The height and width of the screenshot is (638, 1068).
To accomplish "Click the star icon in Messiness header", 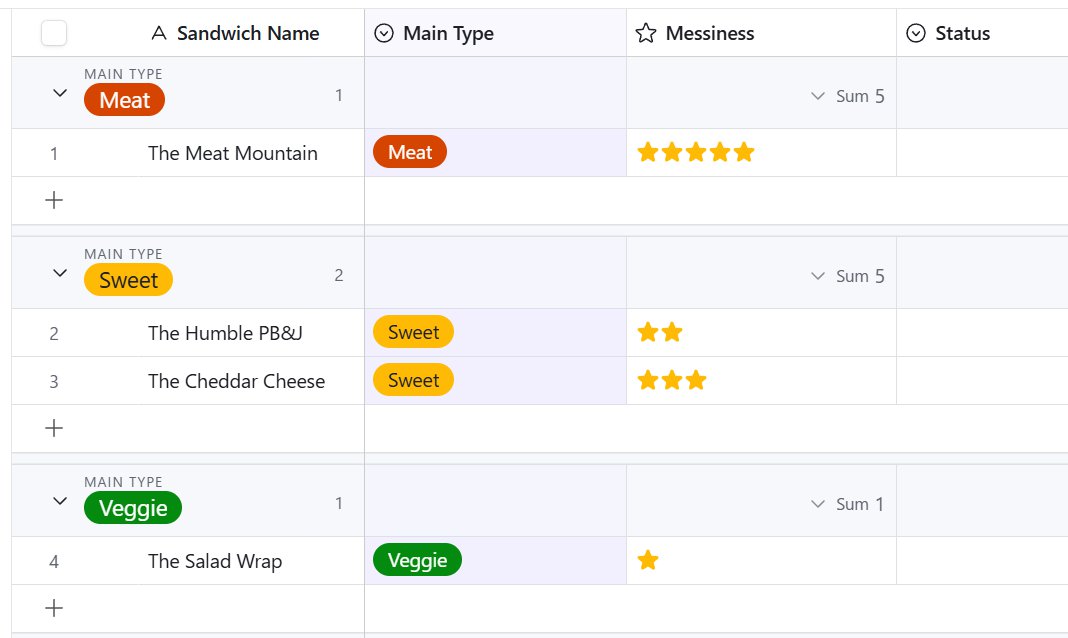I will coord(647,34).
